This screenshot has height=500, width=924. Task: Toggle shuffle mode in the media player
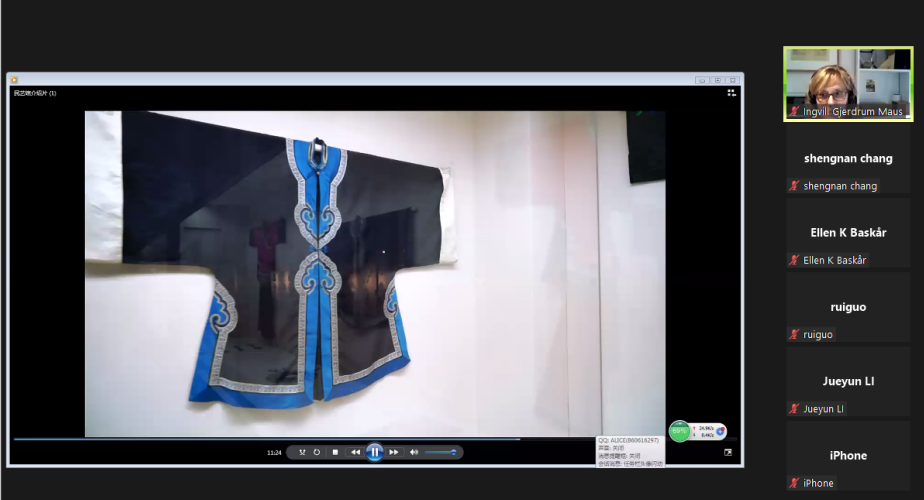coord(302,452)
